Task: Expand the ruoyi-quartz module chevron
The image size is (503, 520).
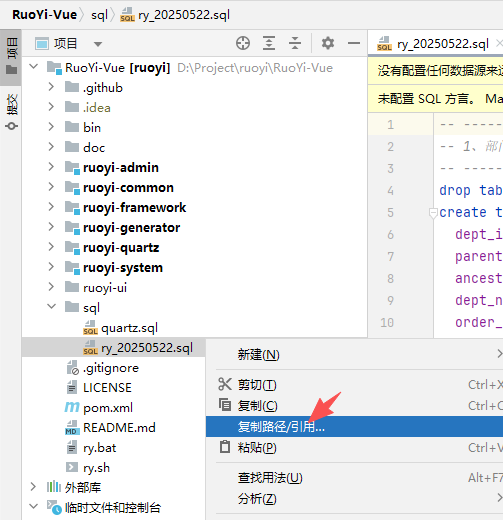Action: click(x=51, y=247)
